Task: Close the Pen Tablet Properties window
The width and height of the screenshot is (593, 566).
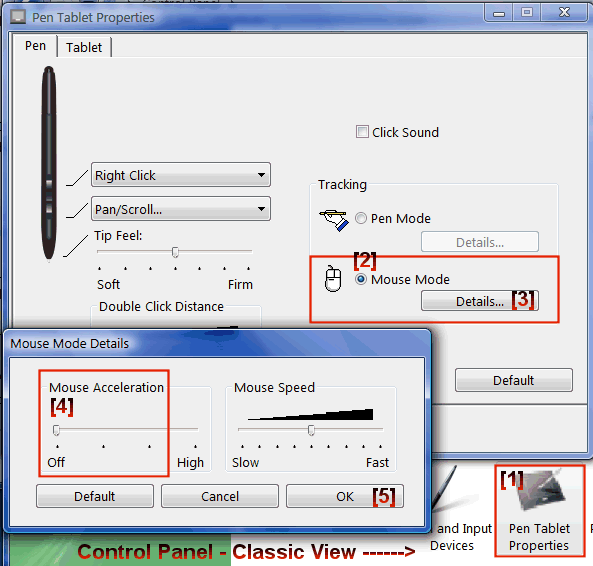Action: pyautogui.click(x=564, y=14)
